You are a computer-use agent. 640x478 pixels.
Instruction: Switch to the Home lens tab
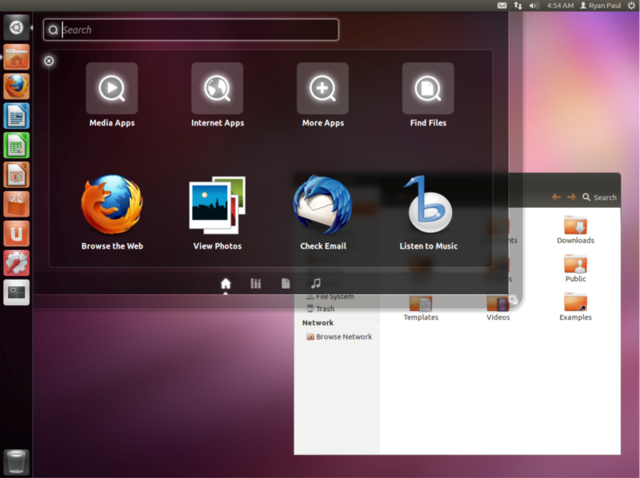click(x=225, y=283)
